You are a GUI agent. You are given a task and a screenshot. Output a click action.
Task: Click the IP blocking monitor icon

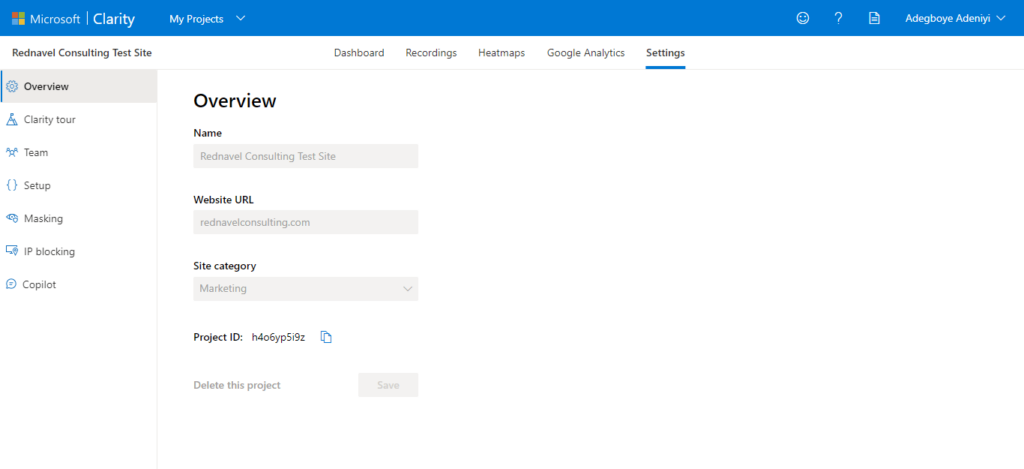[12, 251]
